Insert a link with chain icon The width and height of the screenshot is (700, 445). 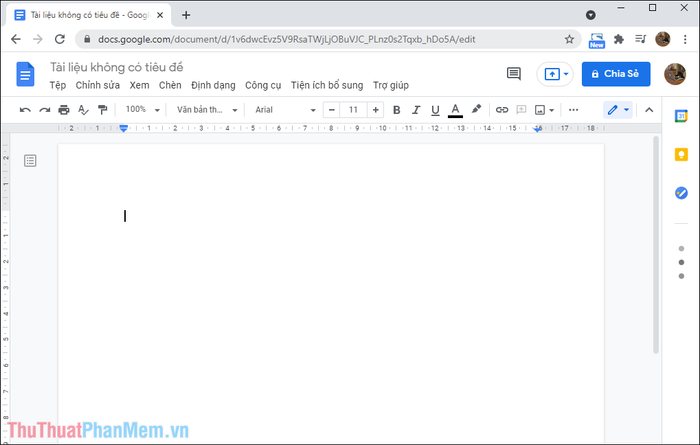point(502,110)
